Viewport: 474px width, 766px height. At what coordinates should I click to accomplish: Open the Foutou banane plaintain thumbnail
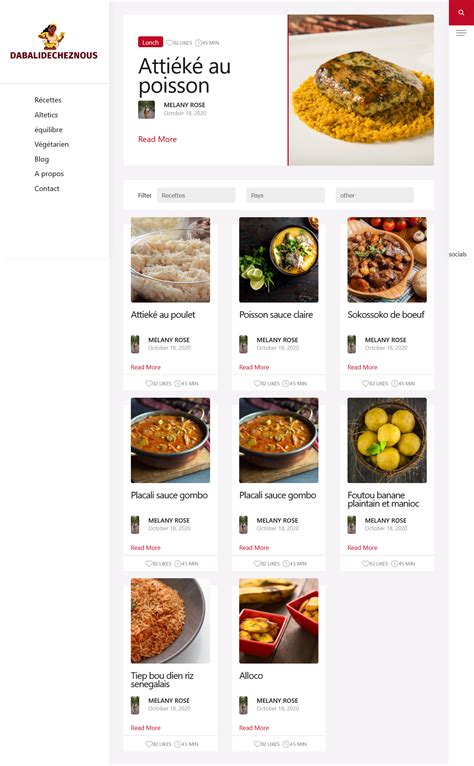point(387,440)
